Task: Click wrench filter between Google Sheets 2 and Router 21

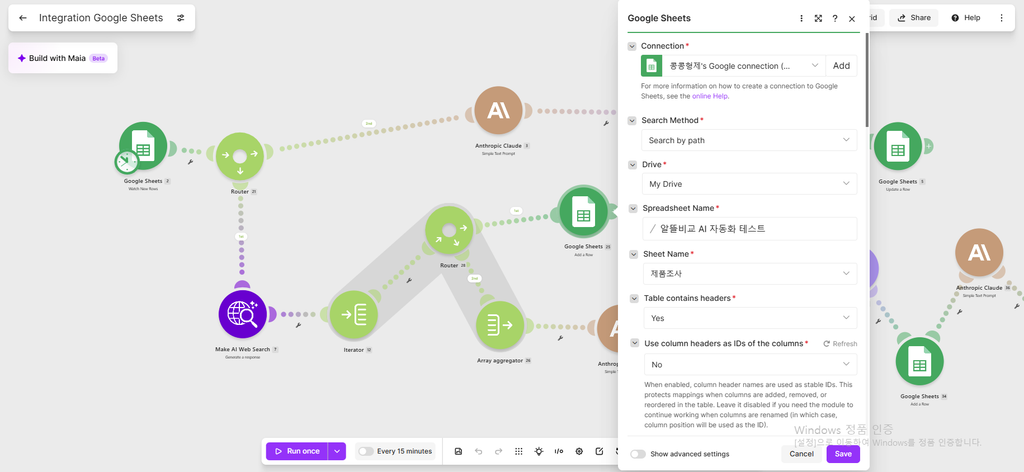Action: pyautogui.click(x=190, y=161)
